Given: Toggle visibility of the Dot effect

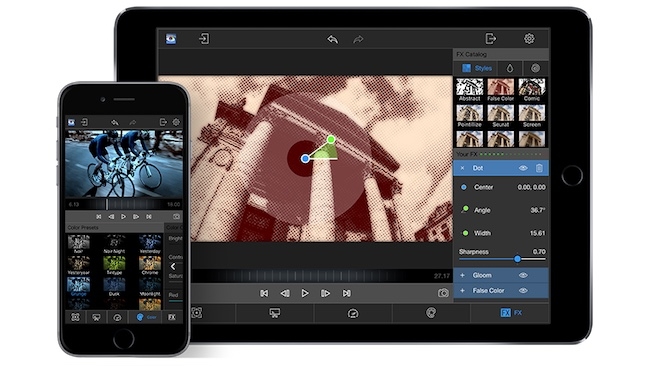Looking at the screenshot, I should click(x=523, y=168).
